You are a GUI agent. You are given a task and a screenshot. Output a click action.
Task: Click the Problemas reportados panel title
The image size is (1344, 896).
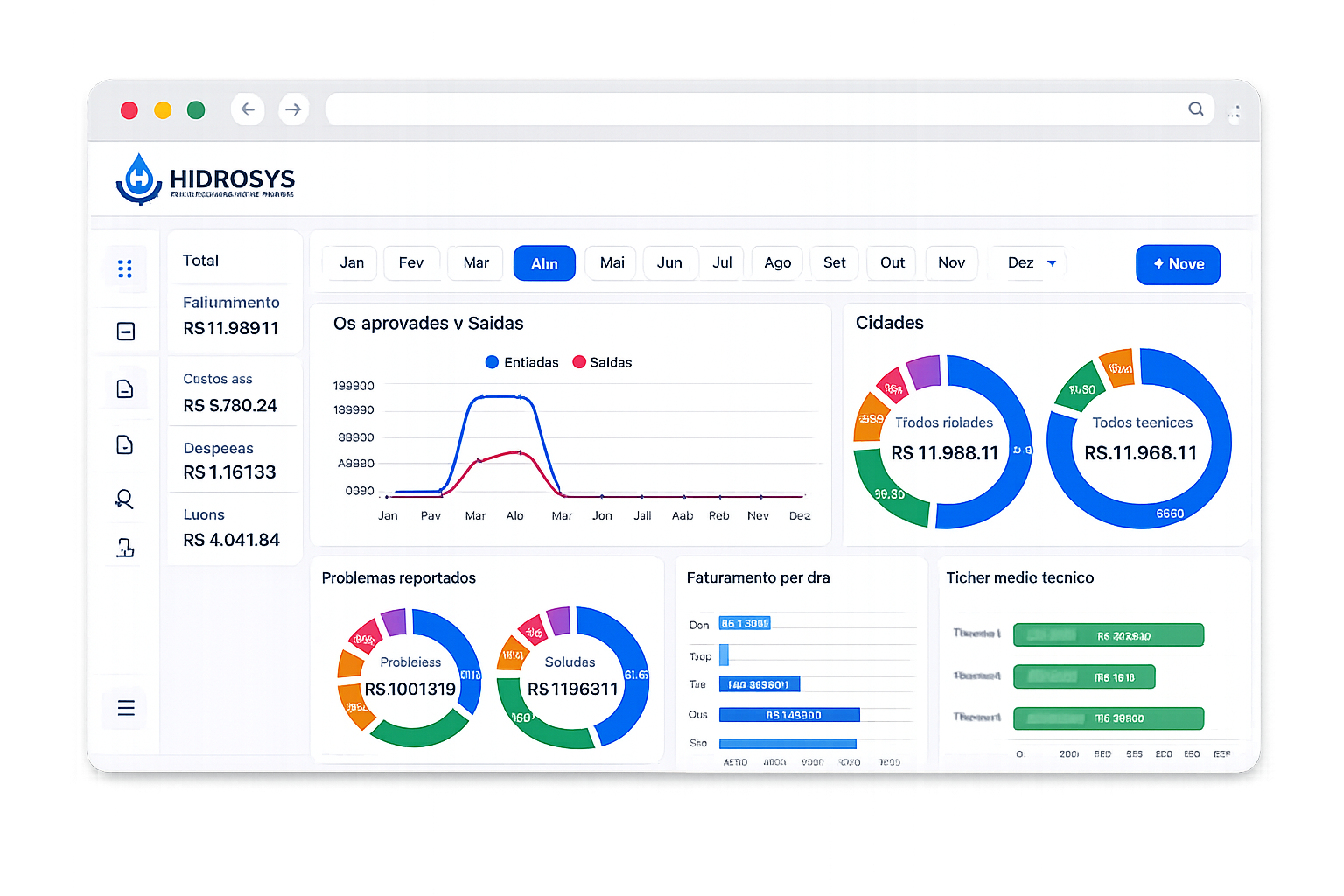click(399, 578)
